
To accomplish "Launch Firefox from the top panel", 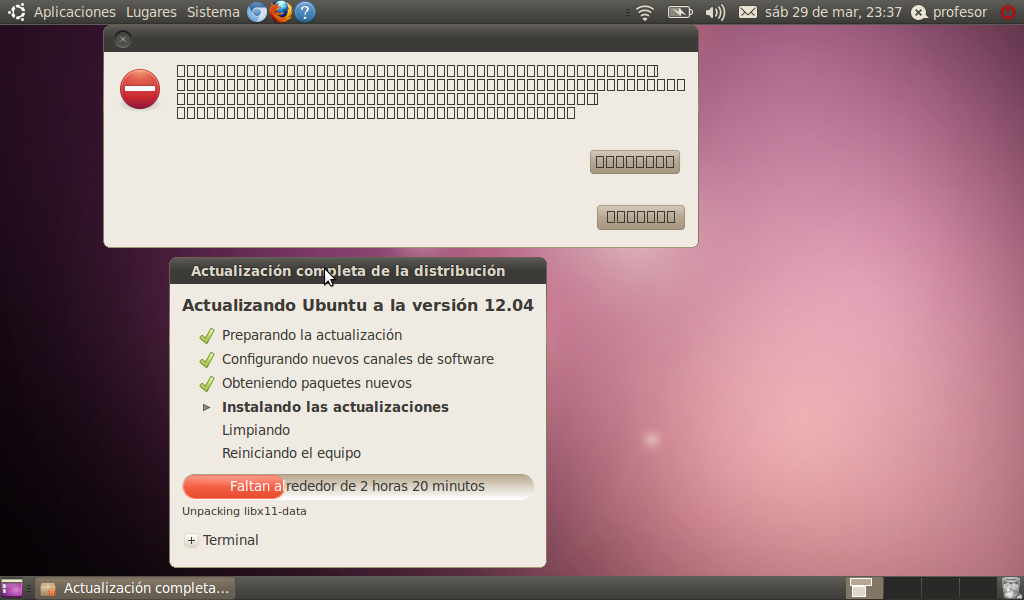I will click(281, 12).
